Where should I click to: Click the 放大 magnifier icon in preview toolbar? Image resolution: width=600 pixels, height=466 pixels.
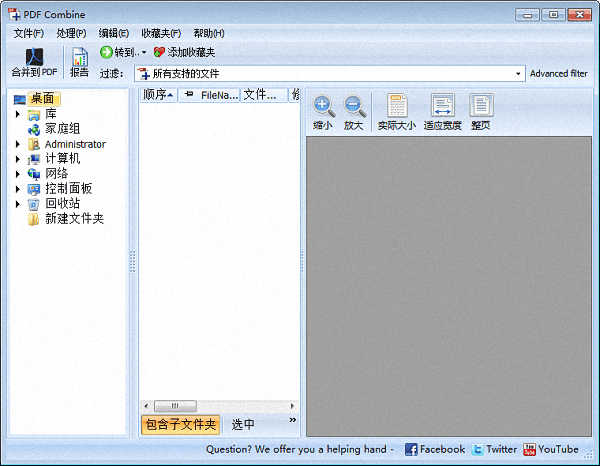tap(354, 106)
